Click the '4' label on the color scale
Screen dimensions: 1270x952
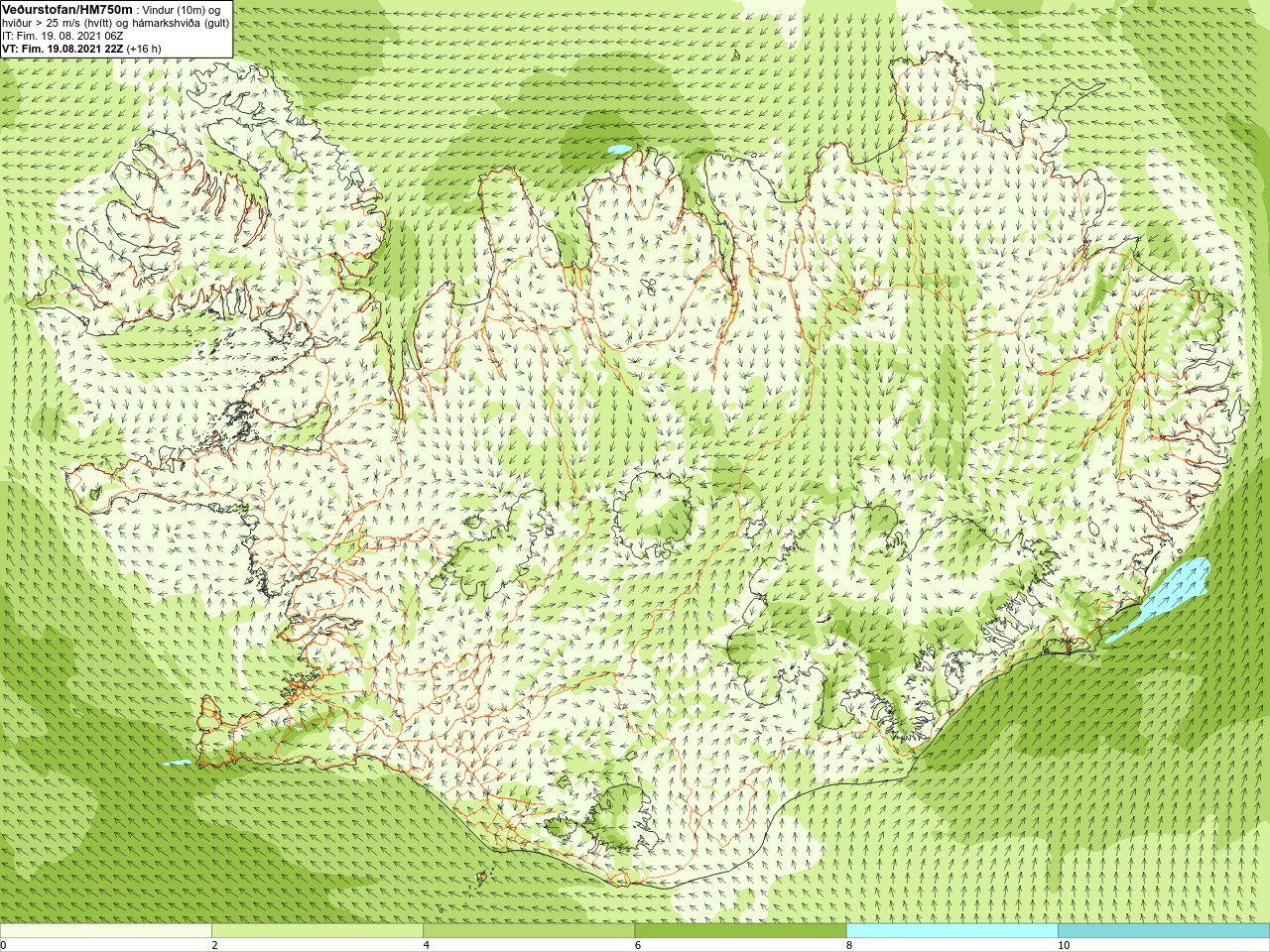coord(426,945)
